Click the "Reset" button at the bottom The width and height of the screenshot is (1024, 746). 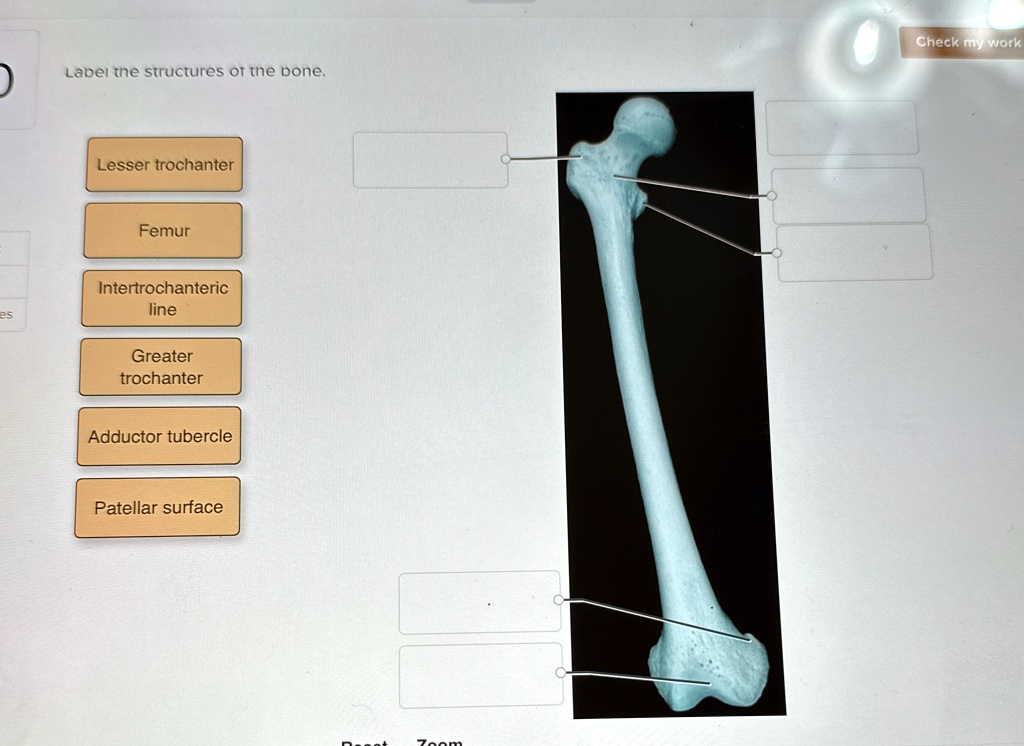point(365,743)
